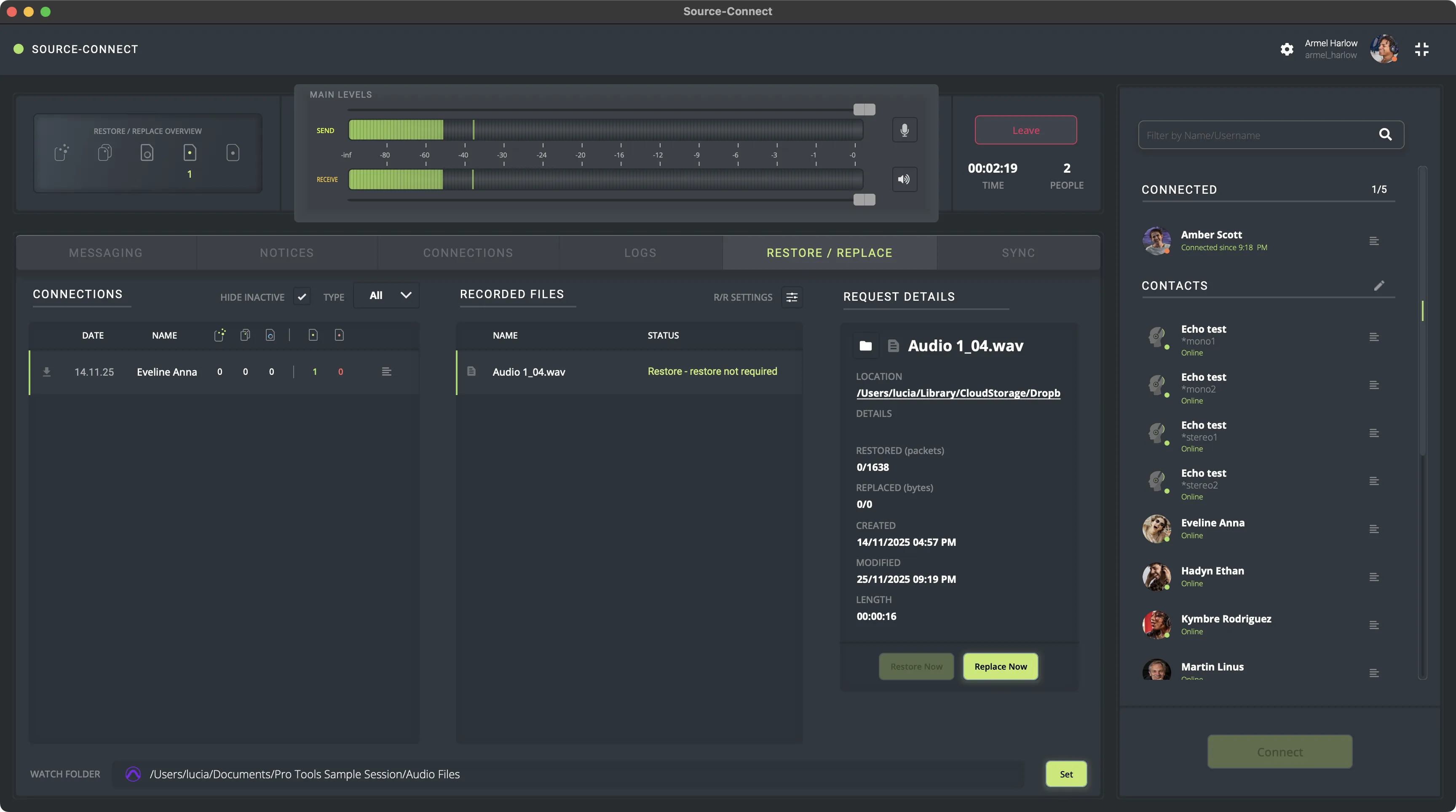The width and height of the screenshot is (1456, 812).
Task: Click first overview icon in Restore/Replace Overview
Action: pos(62,152)
